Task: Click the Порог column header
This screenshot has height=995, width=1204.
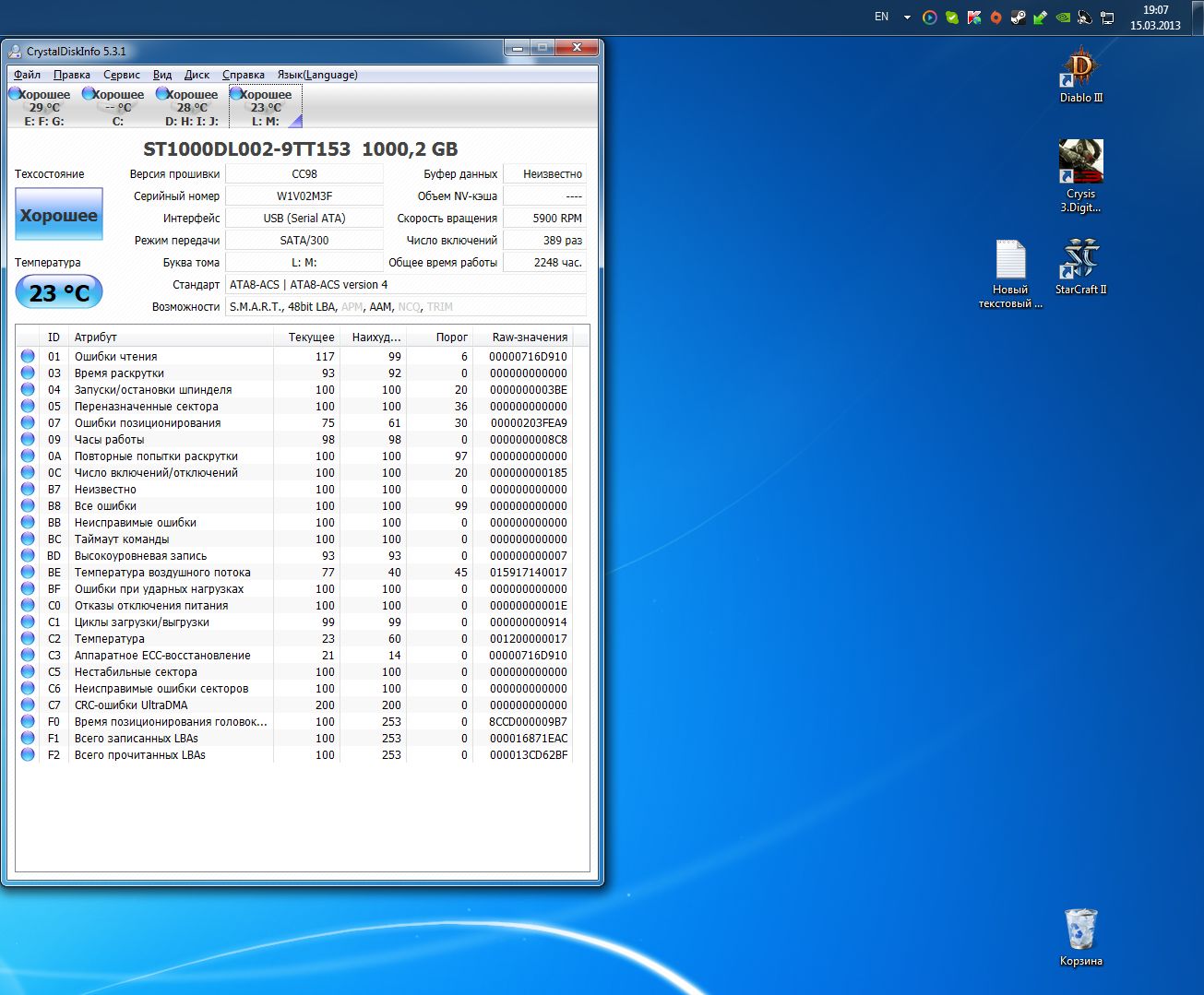Action: point(439,337)
